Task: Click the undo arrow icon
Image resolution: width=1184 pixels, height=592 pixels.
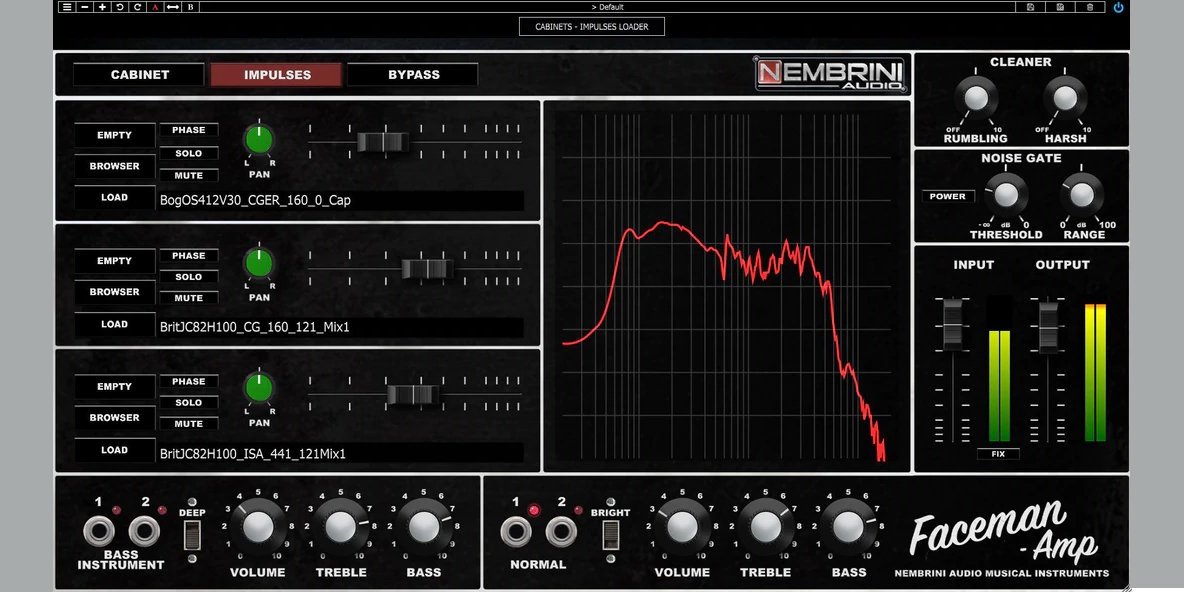Action: [120, 7]
